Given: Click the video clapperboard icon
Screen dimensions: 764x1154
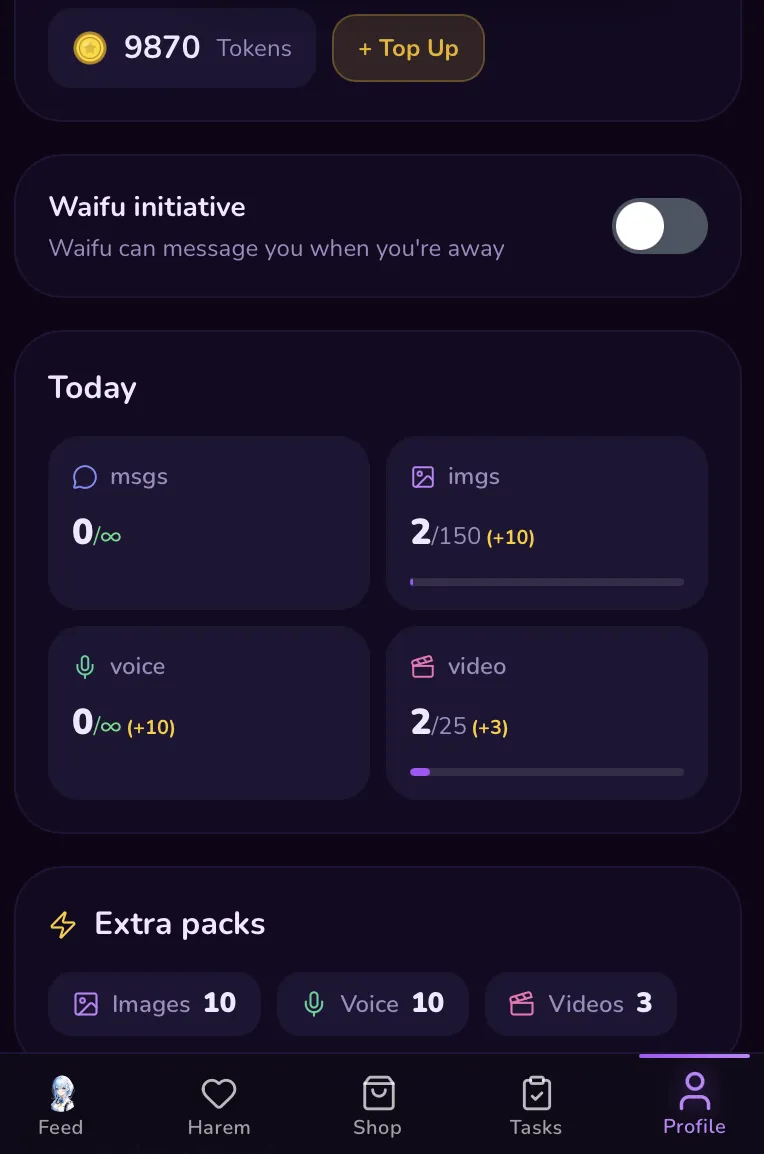Looking at the screenshot, I should point(421,667).
